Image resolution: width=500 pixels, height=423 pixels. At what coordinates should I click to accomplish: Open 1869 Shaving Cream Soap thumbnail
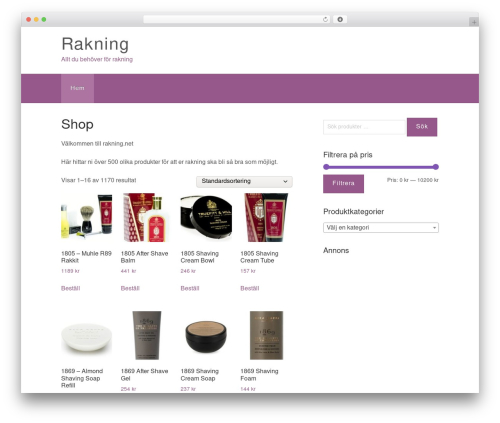(206, 335)
